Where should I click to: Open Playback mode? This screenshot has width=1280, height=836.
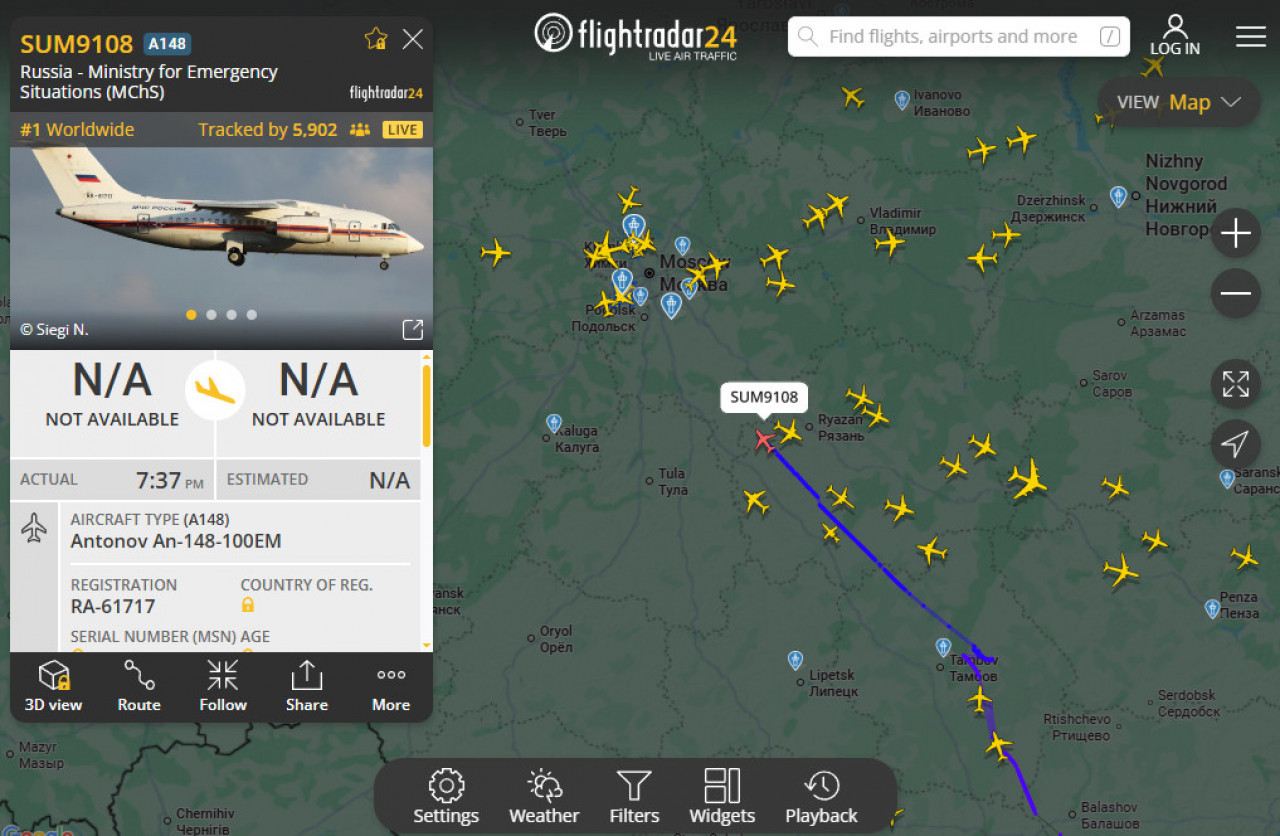pyautogui.click(x=821, y=797)
